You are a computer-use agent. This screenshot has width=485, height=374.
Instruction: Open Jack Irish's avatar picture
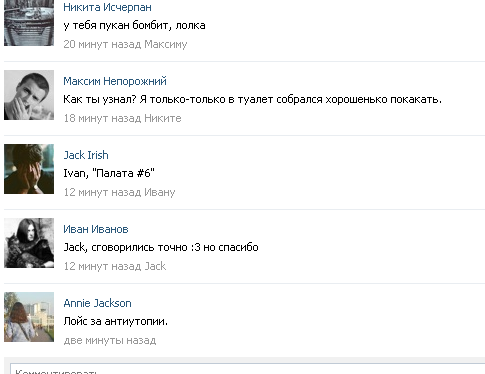point(29,169)
